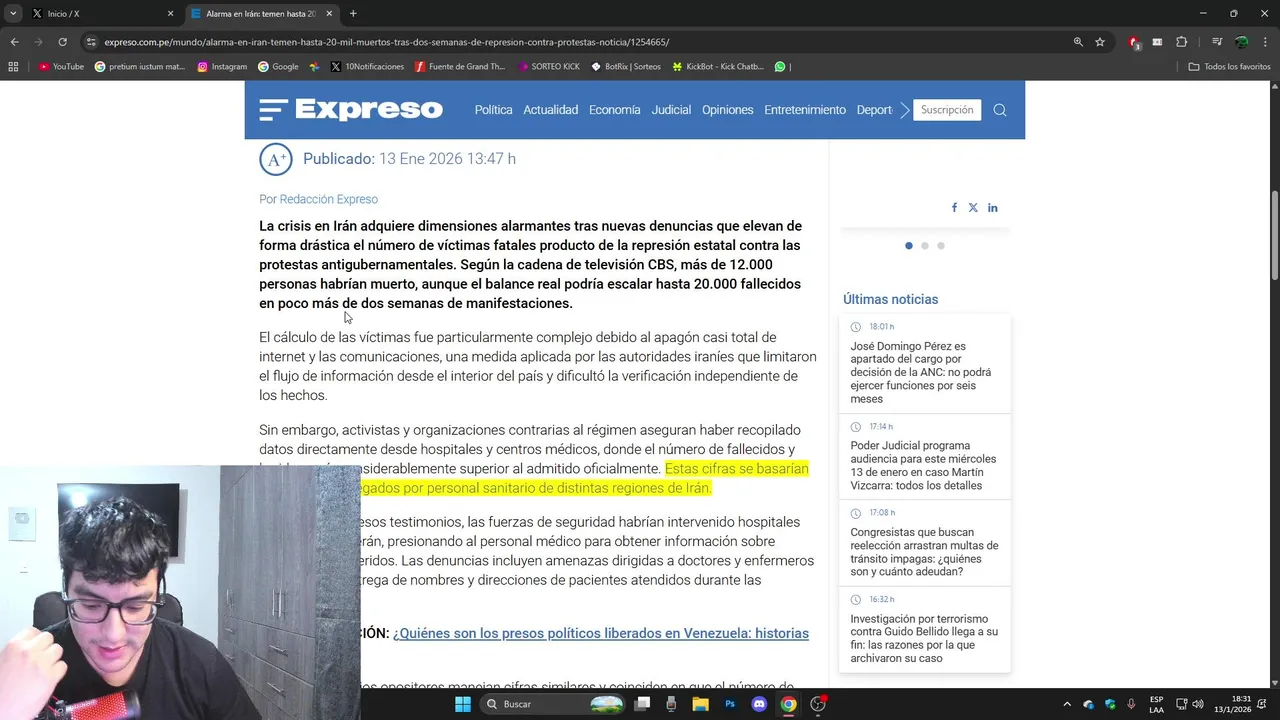Go to the Actualidad section
This screenshot has height=720, width=1280.
coord(551,110)
